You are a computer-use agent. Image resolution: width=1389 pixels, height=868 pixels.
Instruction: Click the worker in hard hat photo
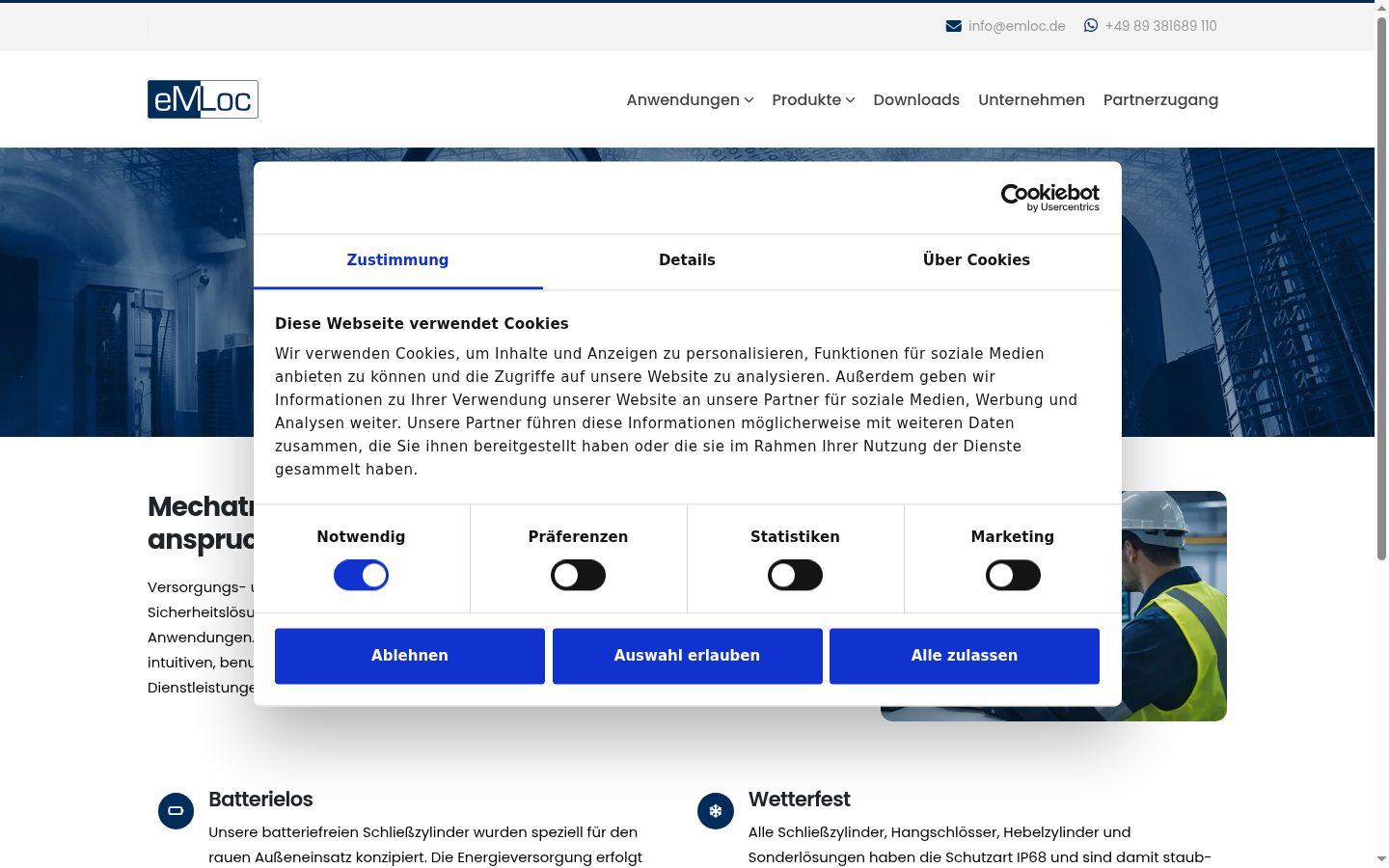coord(1174,606)
